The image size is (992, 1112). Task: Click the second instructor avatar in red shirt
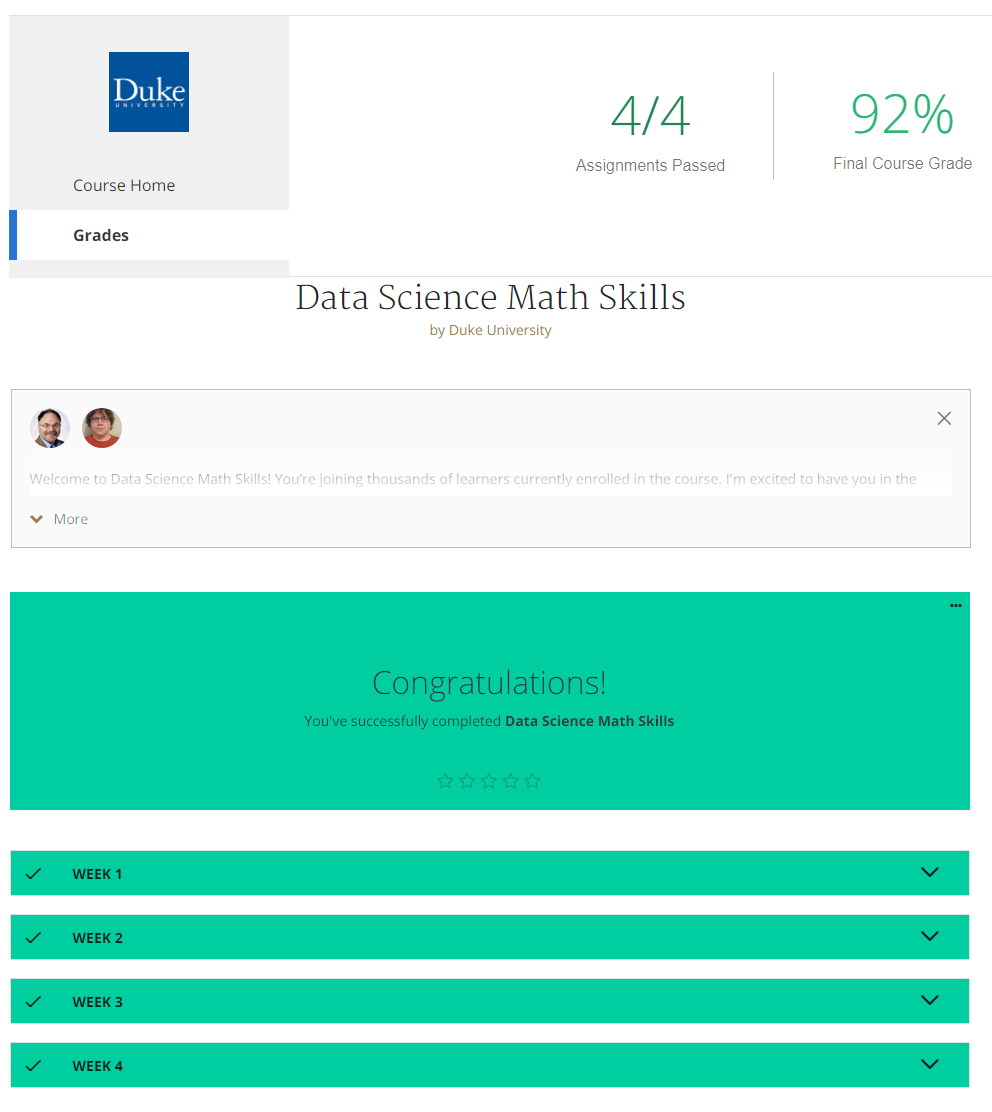(x=102, y=428)
